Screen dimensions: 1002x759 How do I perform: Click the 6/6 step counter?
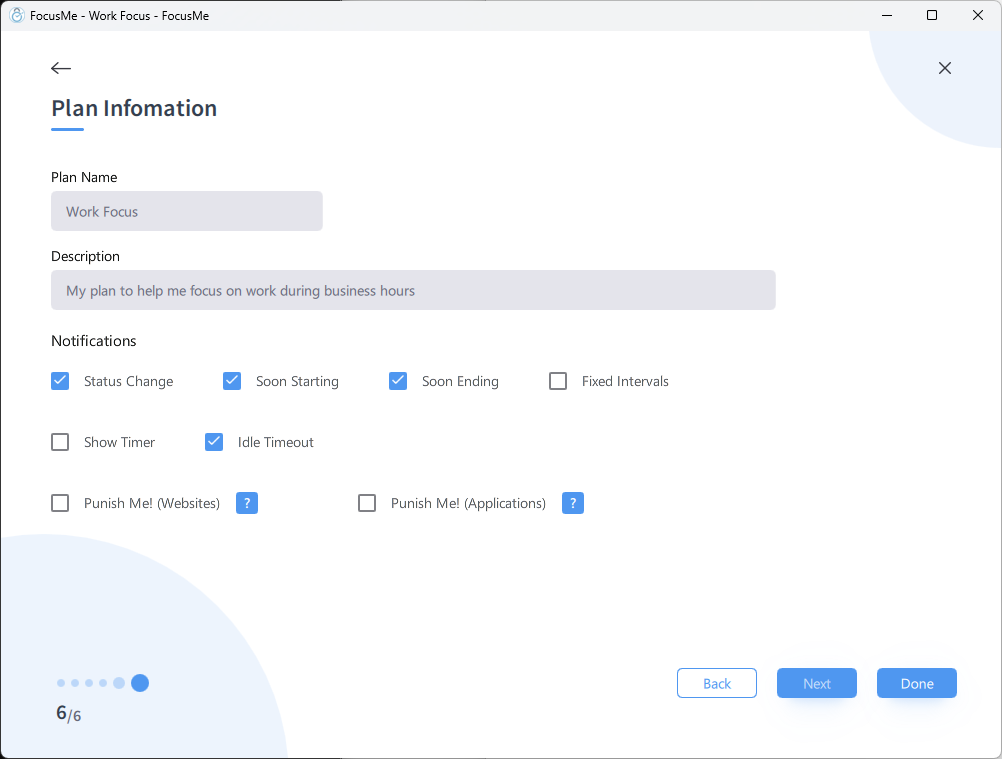68,713
